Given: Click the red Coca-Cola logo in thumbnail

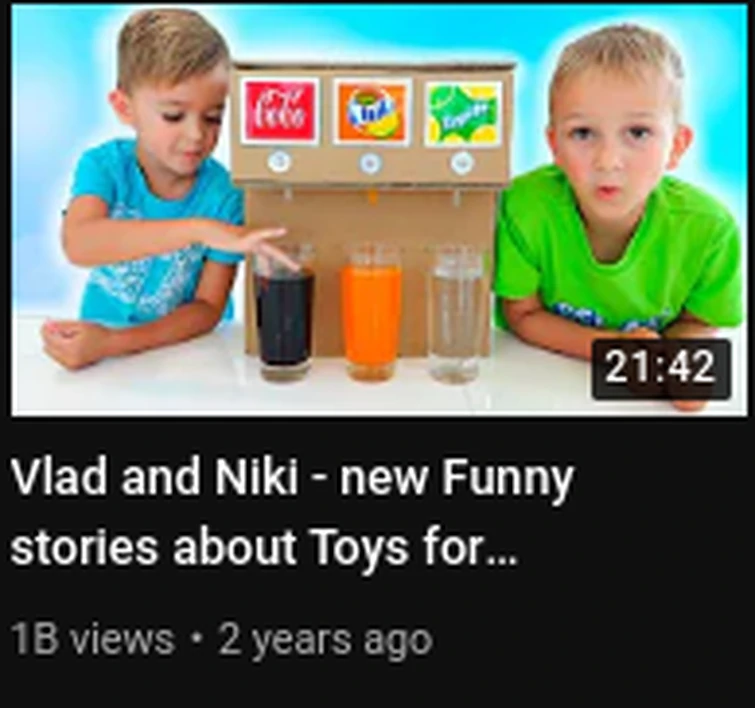Looking at the screenshot, I should click(279, 111).
